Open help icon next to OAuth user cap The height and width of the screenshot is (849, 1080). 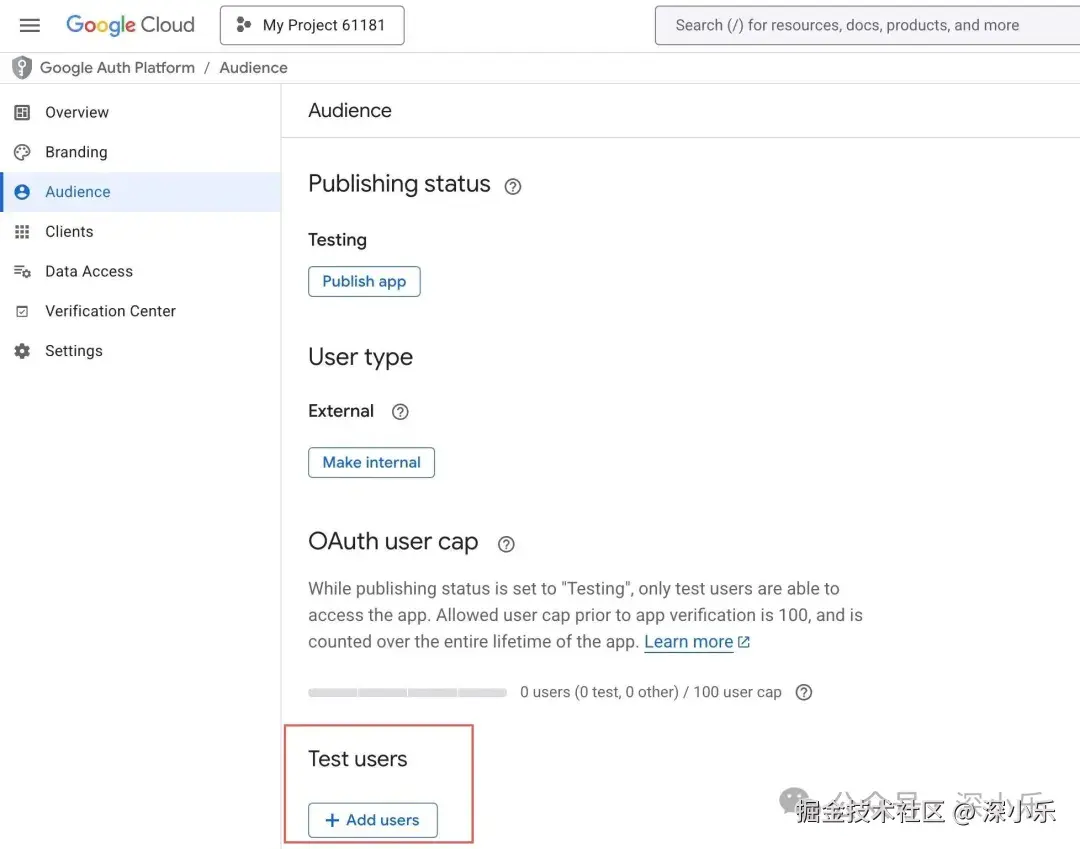[506, 544]
